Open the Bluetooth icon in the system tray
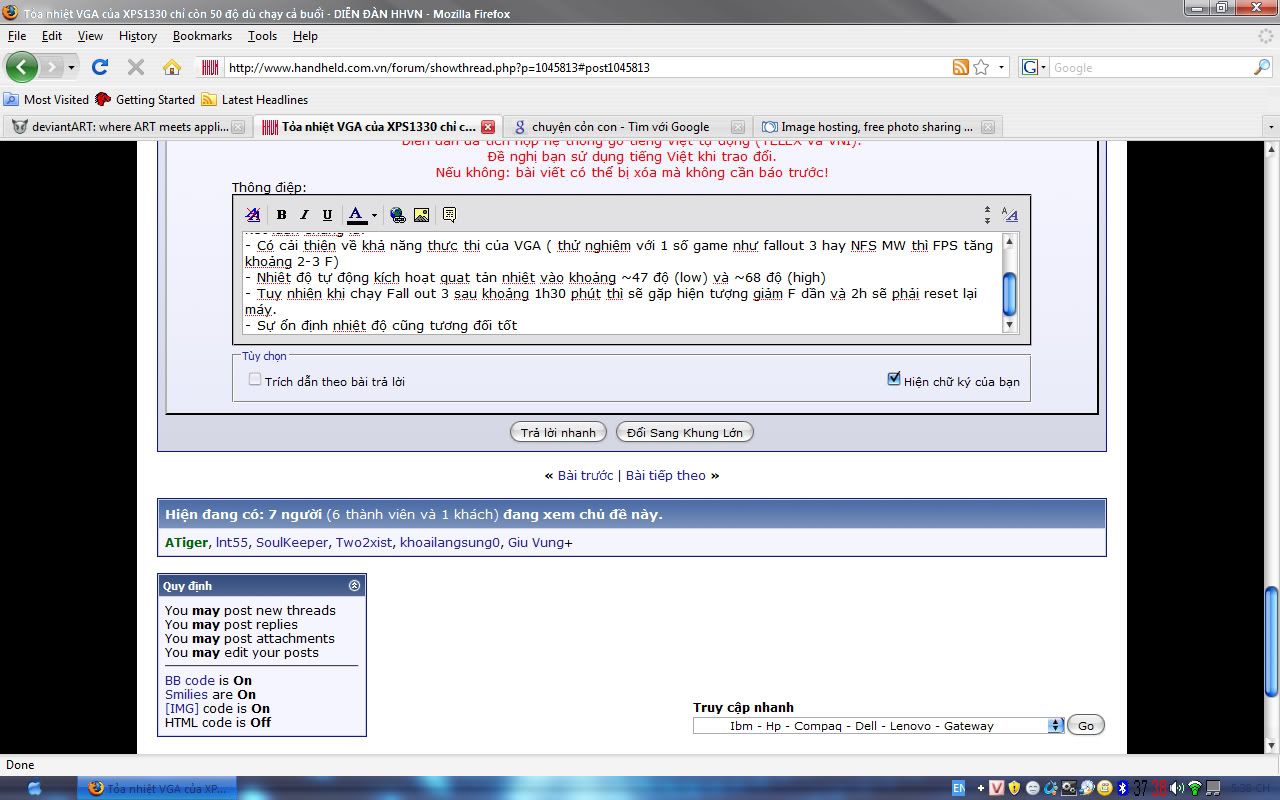 coord(1123,786)
